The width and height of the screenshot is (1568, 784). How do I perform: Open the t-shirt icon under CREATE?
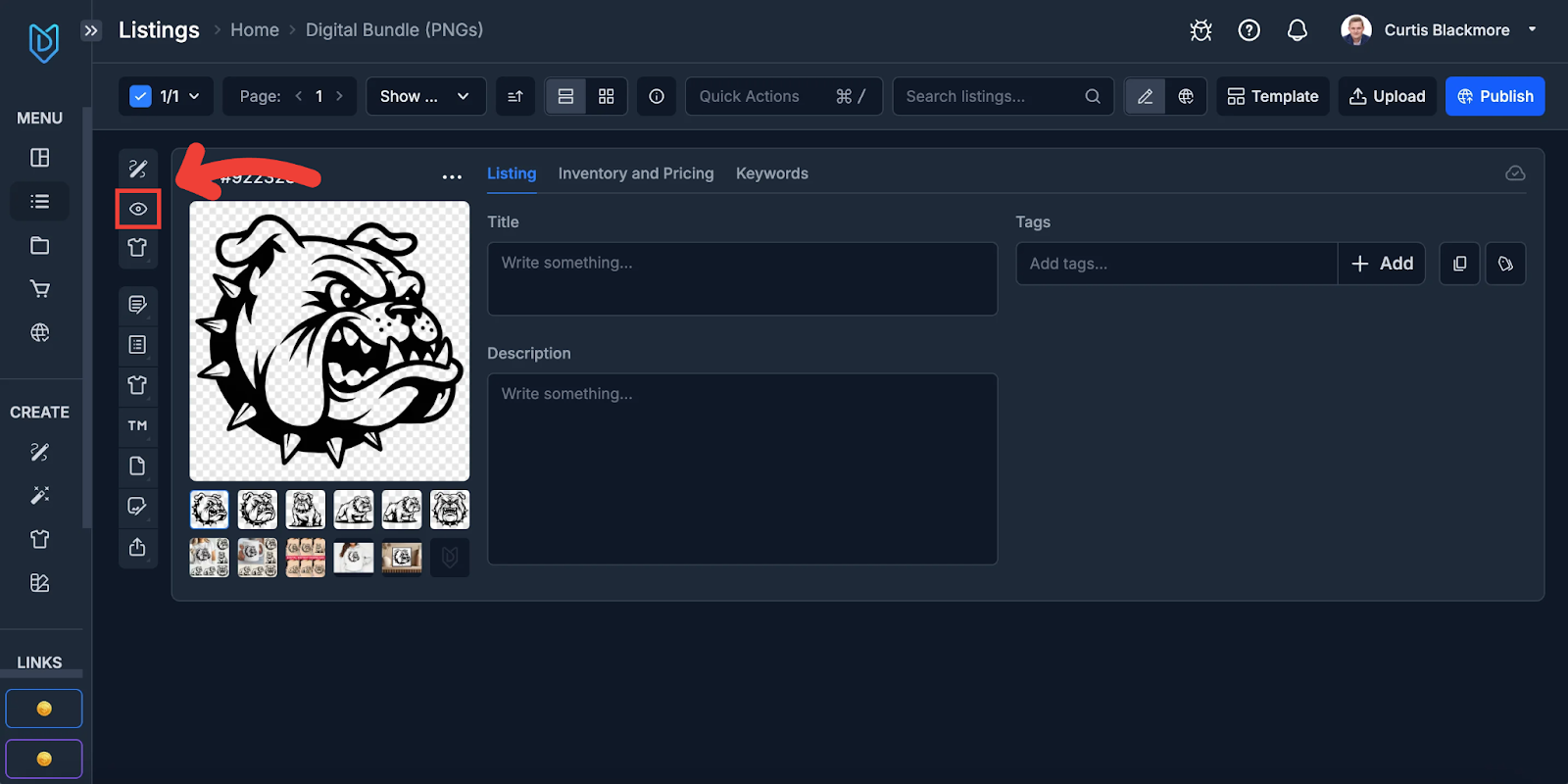point(40,539)
